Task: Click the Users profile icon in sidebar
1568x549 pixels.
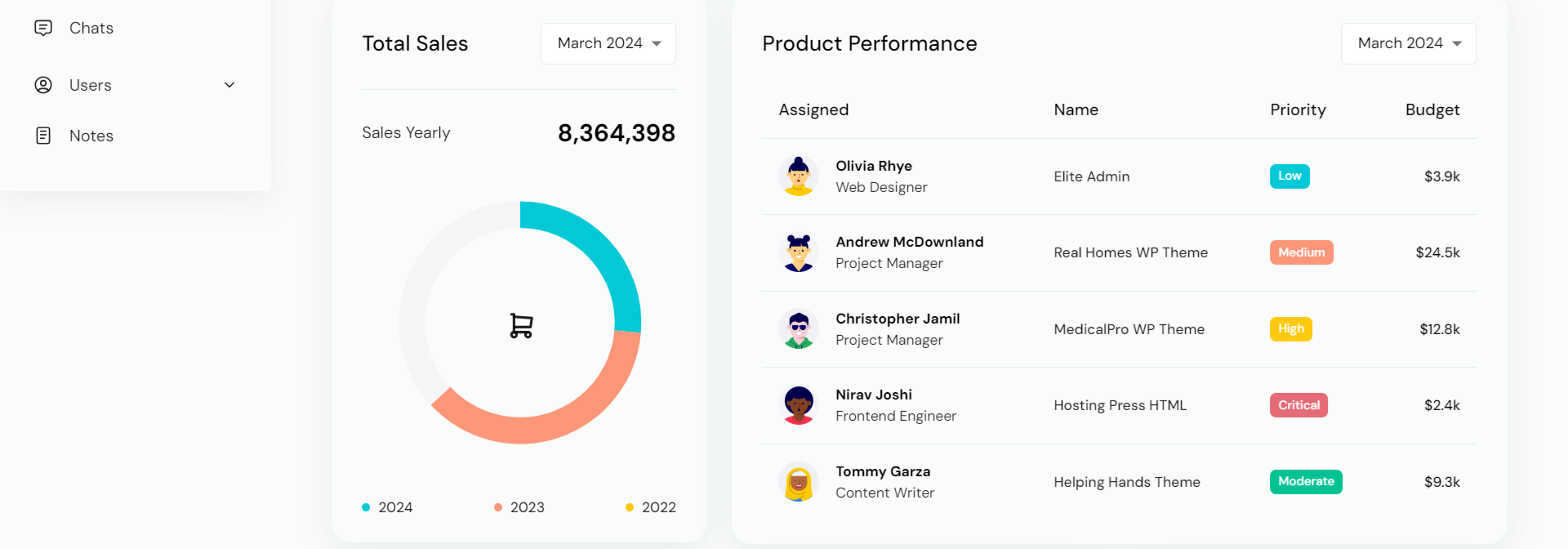Action: pyautogui.click(x=43, y=85)
